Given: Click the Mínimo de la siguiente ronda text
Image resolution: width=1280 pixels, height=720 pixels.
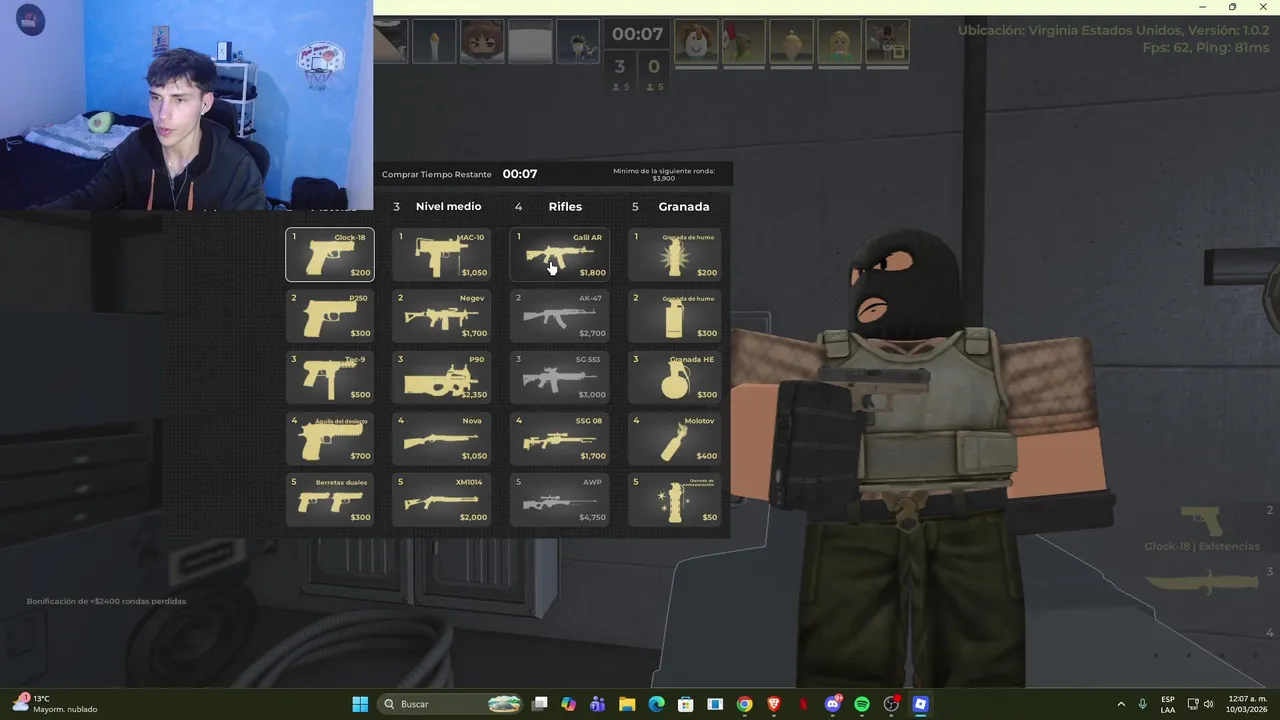Looking at the screenshot, I should pos(664,174).
